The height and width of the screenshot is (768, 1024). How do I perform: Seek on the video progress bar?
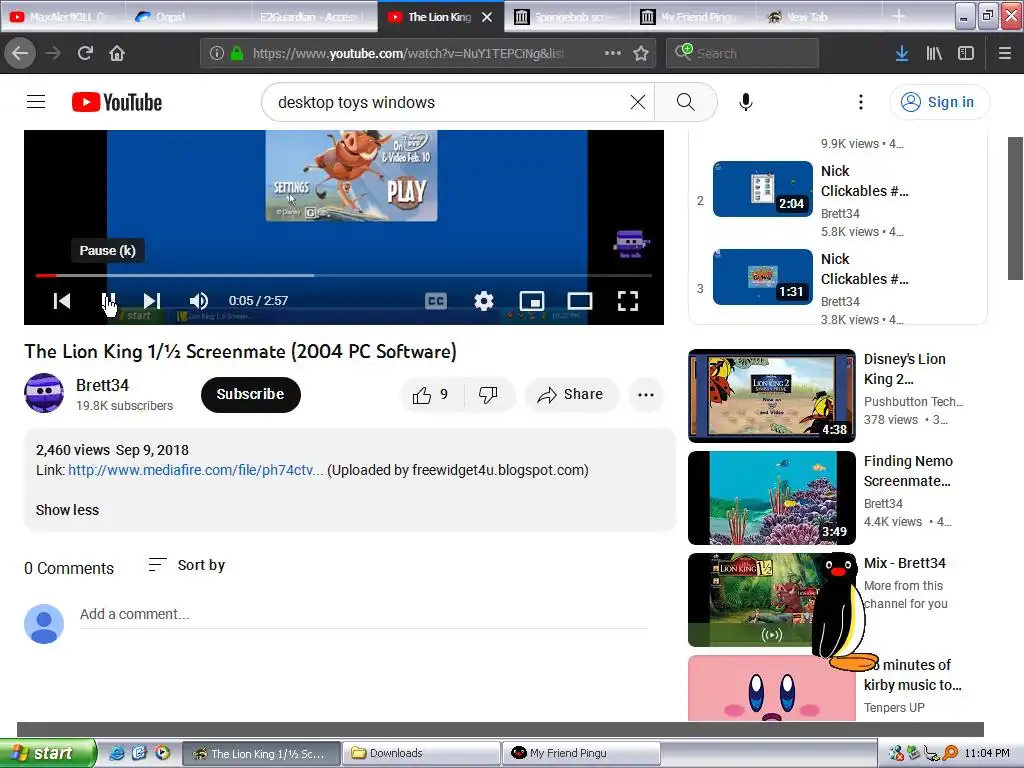point(344,276)
